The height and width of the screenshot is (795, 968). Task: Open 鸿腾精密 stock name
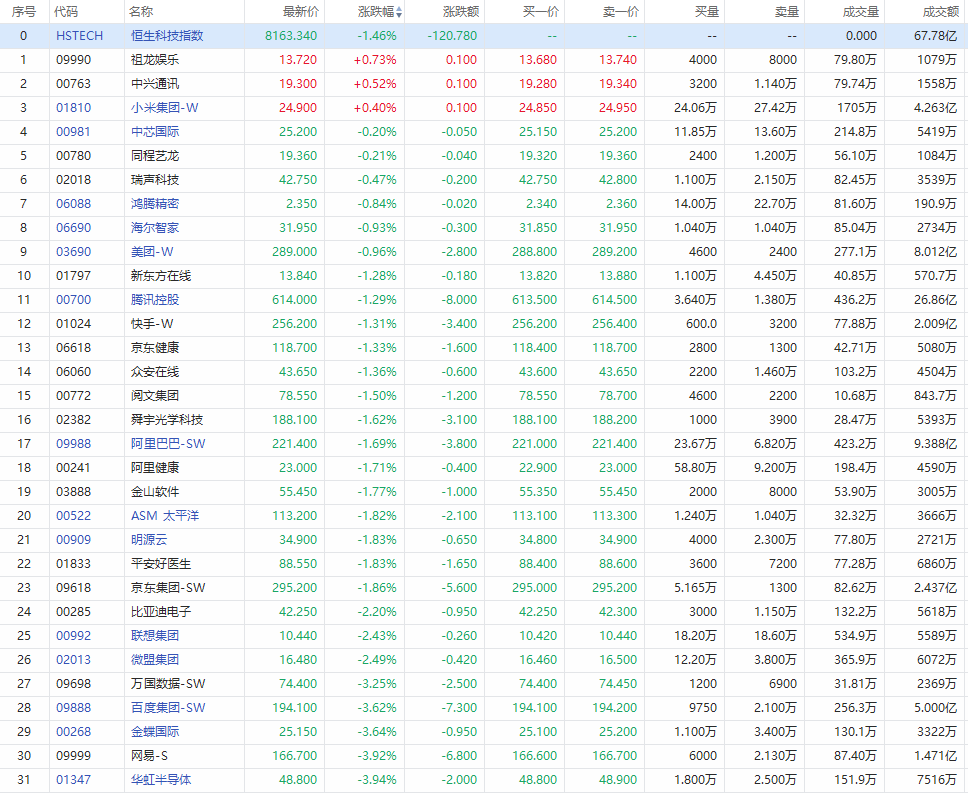coord(155,204)
